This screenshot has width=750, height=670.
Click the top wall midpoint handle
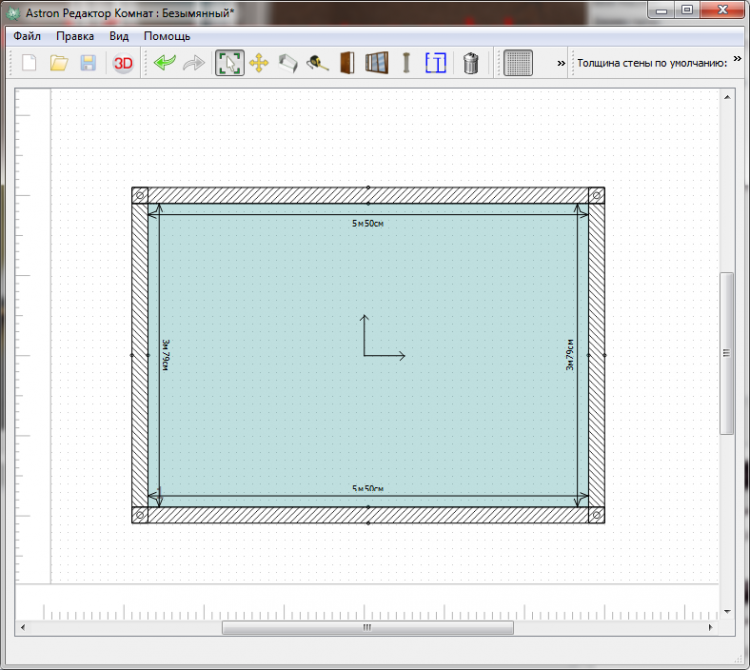368,188
